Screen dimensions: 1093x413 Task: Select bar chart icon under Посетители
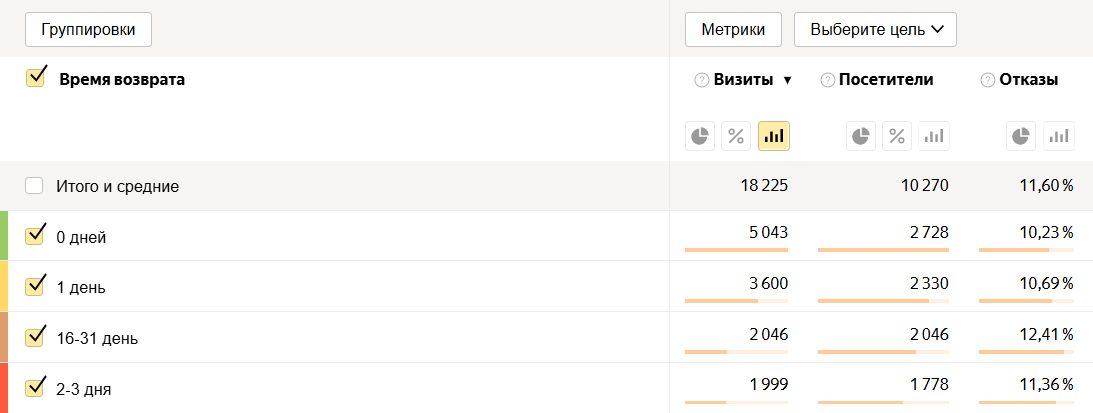pyautogui.click(x=933, y=136)
